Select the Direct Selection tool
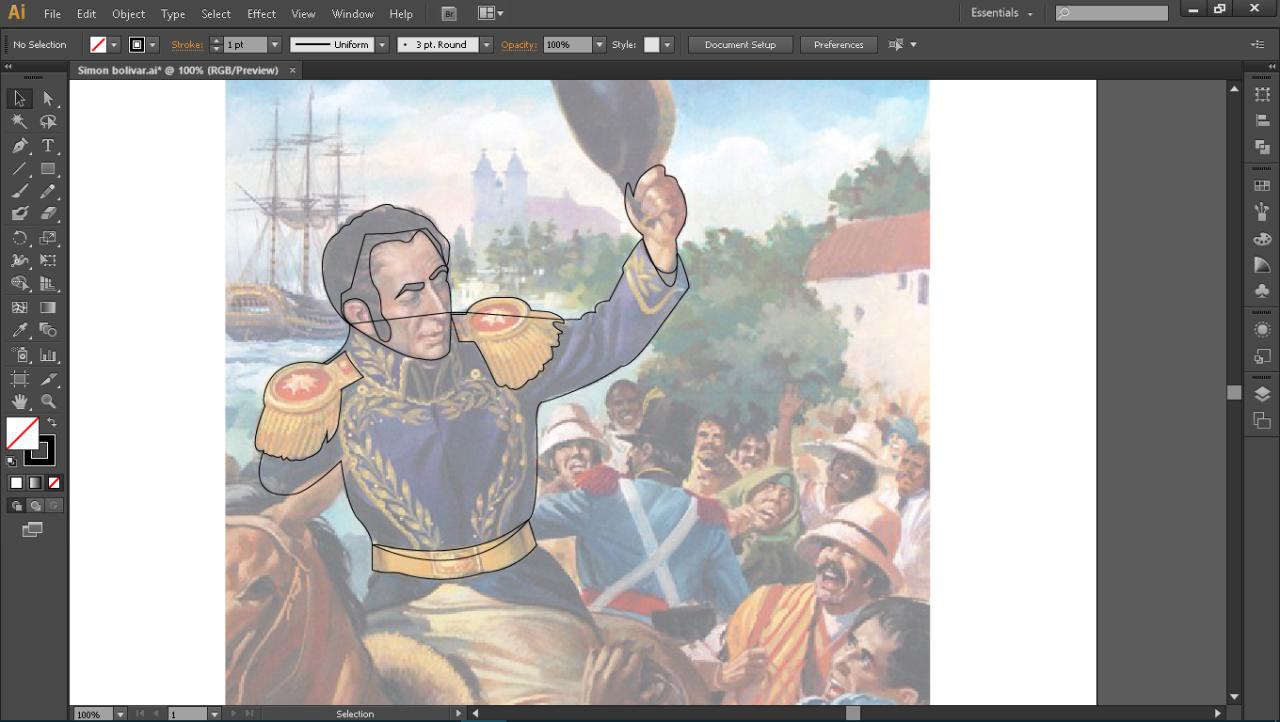Image resolution: width=1280 pixels, height=722 pixels. (x=48, y=98)
